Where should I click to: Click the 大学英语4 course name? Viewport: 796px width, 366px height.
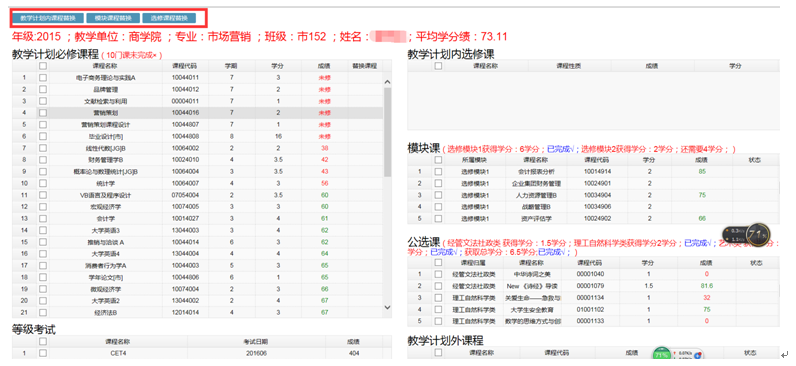106,254
